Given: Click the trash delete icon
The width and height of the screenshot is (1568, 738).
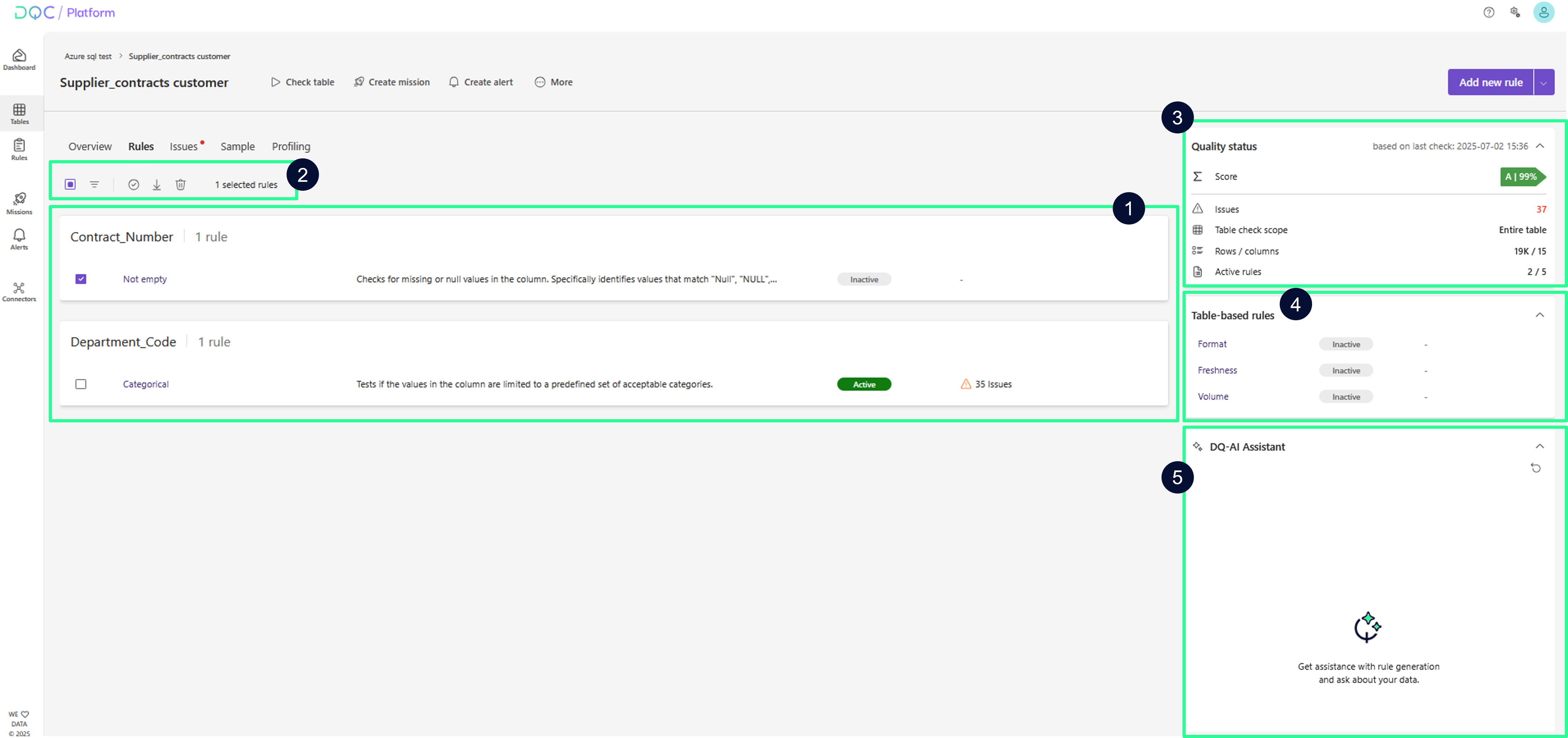Looking at the screenshot, I should coord(181,184).
